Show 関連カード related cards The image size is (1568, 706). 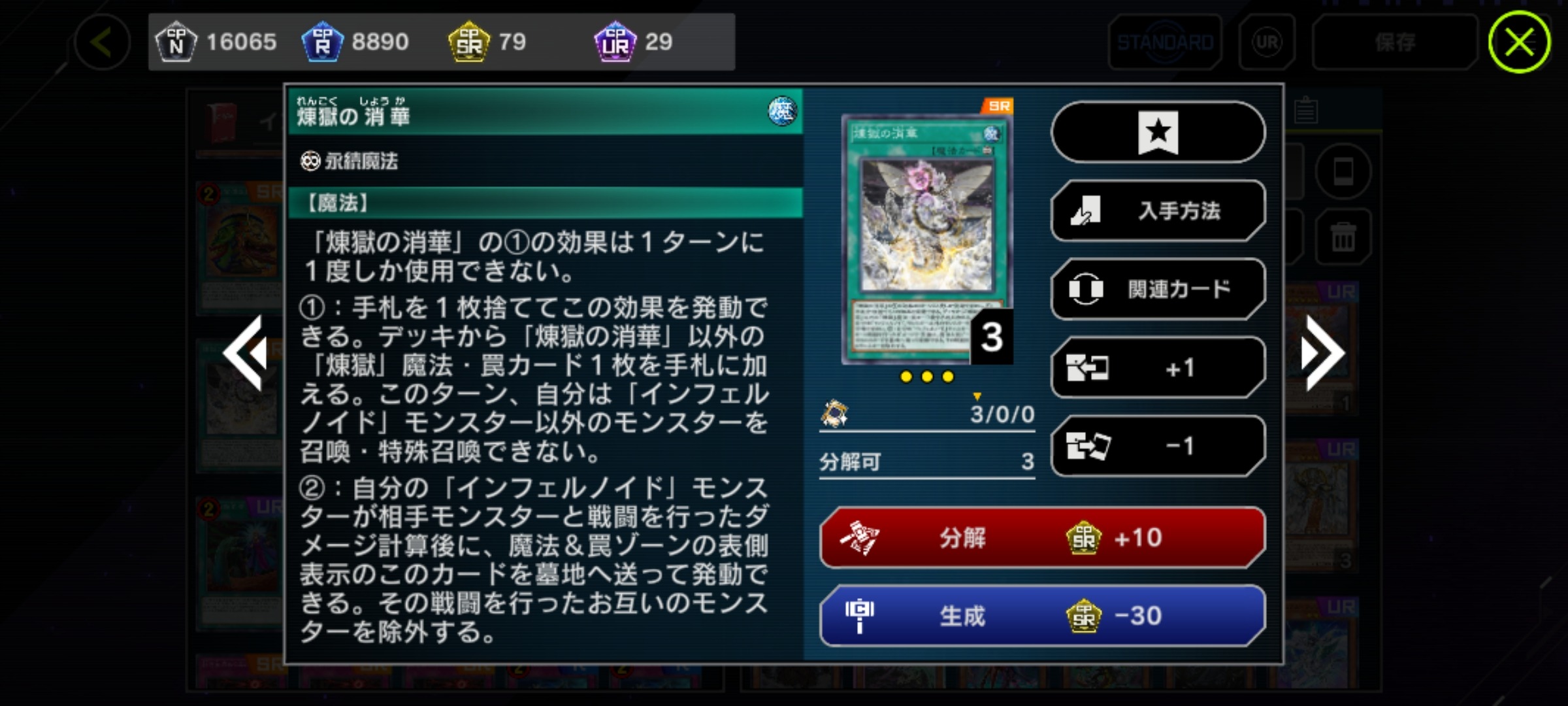pos(1158,289)
